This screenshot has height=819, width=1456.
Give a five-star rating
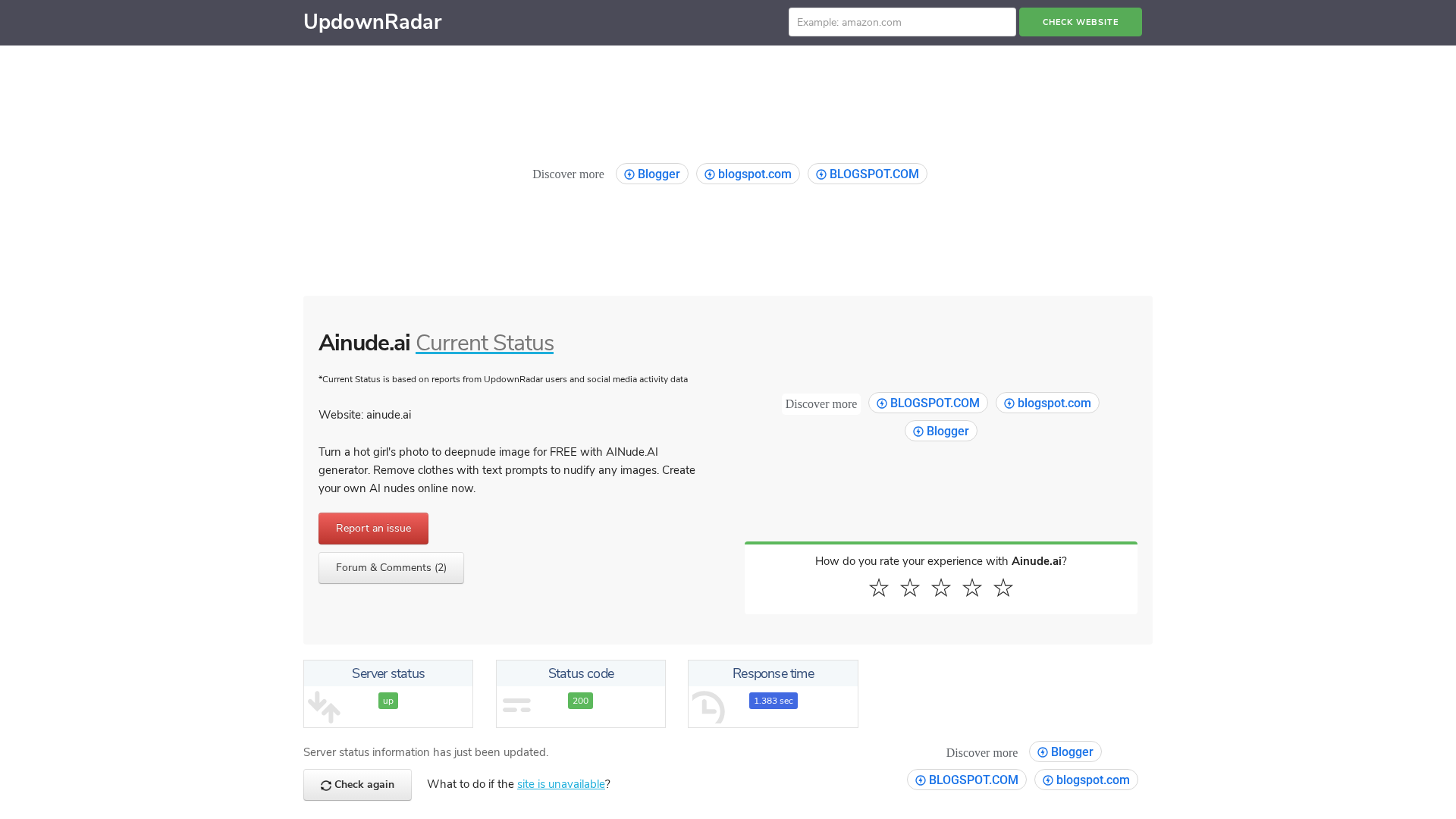point(1003,588)
